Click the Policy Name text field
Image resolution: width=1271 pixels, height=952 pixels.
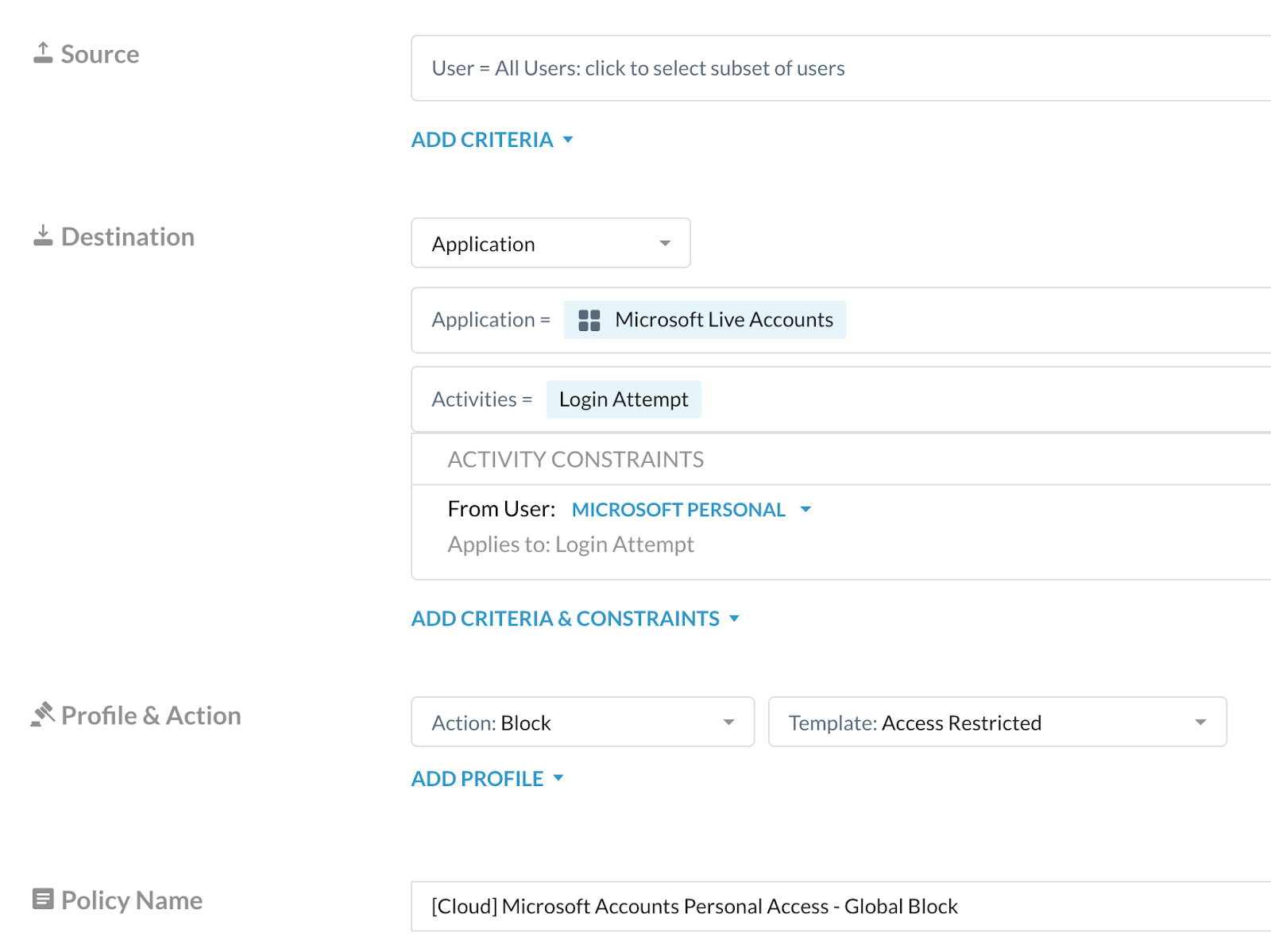coord(840,906)
